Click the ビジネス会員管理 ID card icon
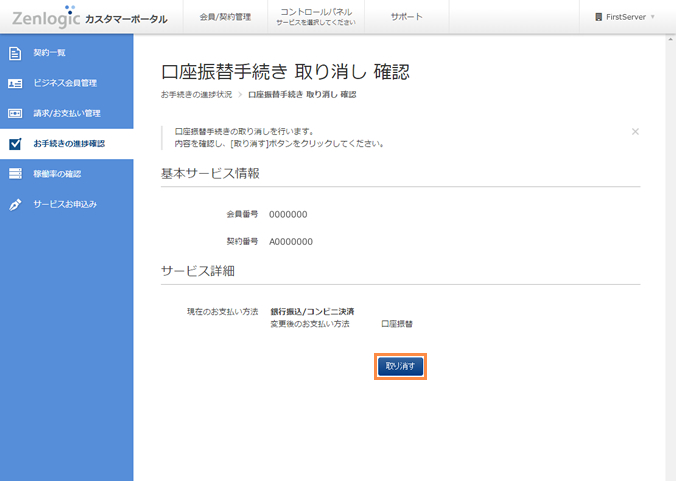Image resolution: width=676 pixels, height=481 pixels. click(15, 83)
